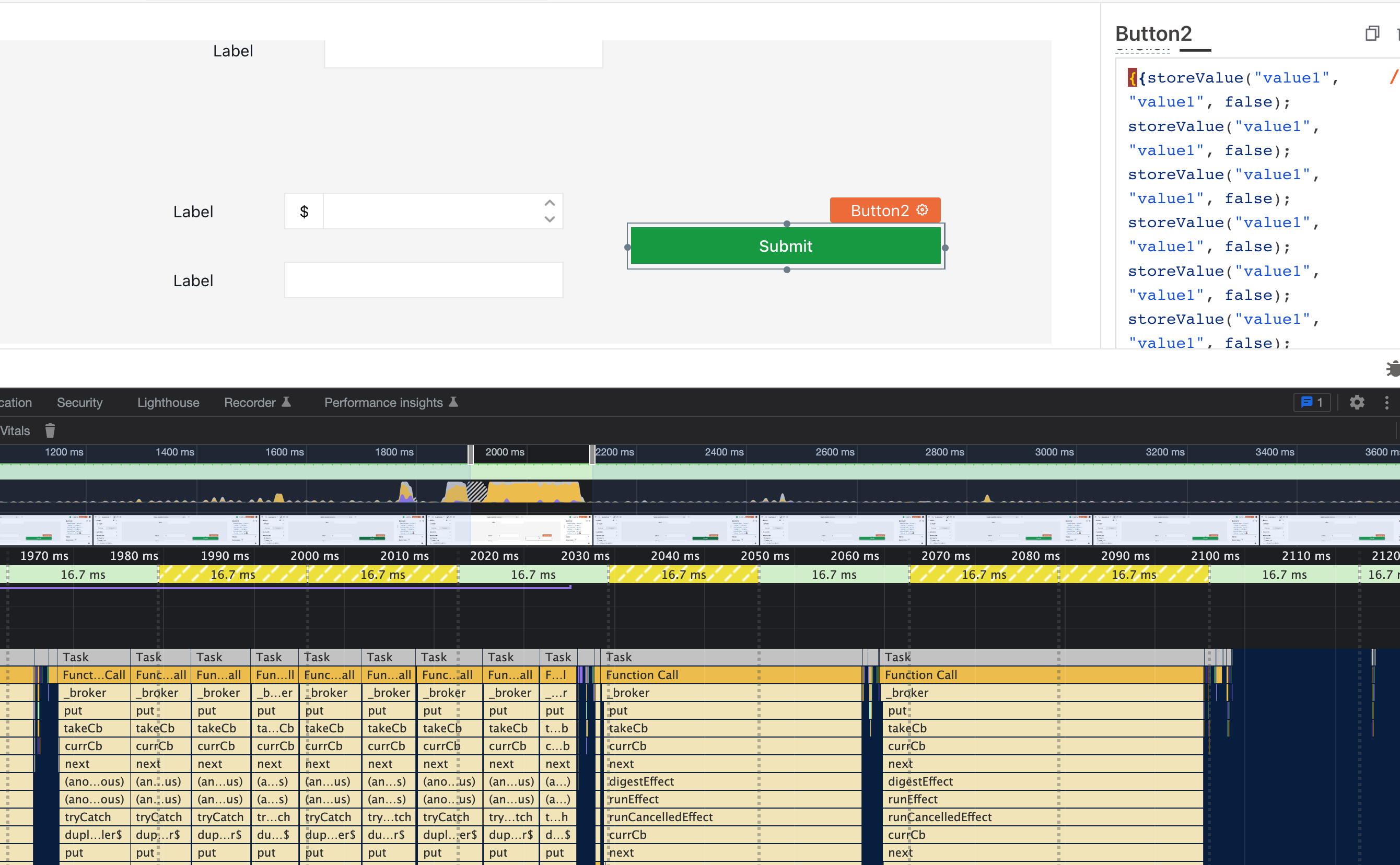This screenshot has width=1400, height=865.
Task: Click the collect garbage trash icon
Action: point(50,430)
